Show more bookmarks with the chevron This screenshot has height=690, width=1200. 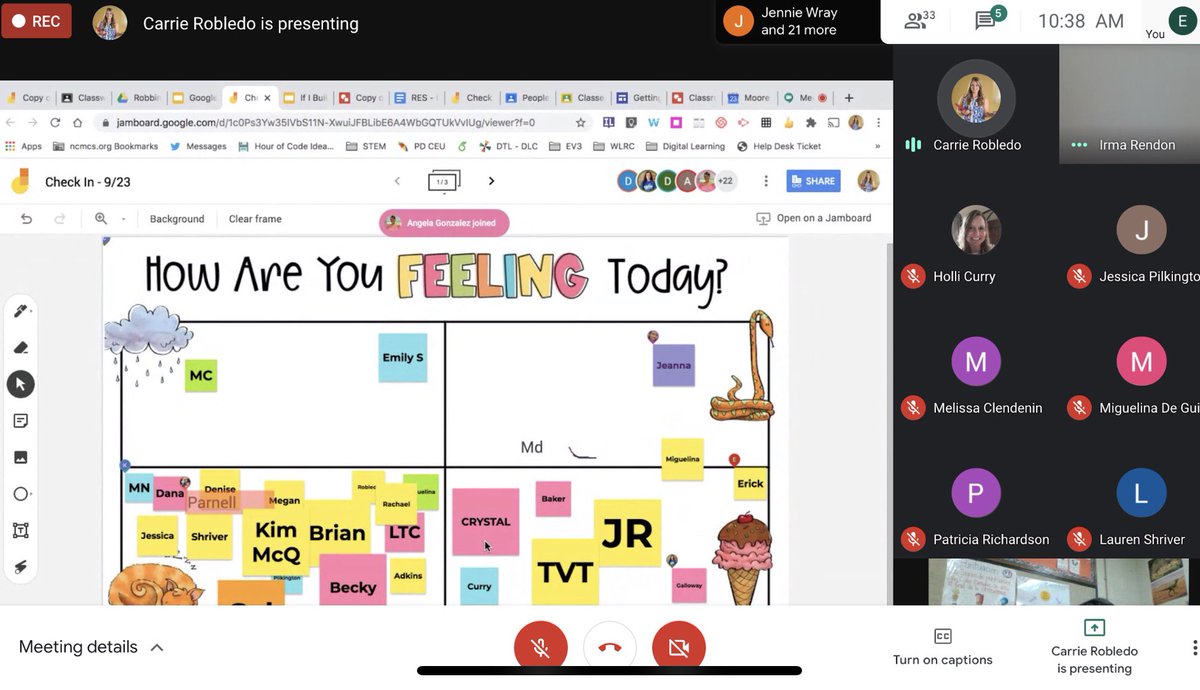[x=877, y=146]
